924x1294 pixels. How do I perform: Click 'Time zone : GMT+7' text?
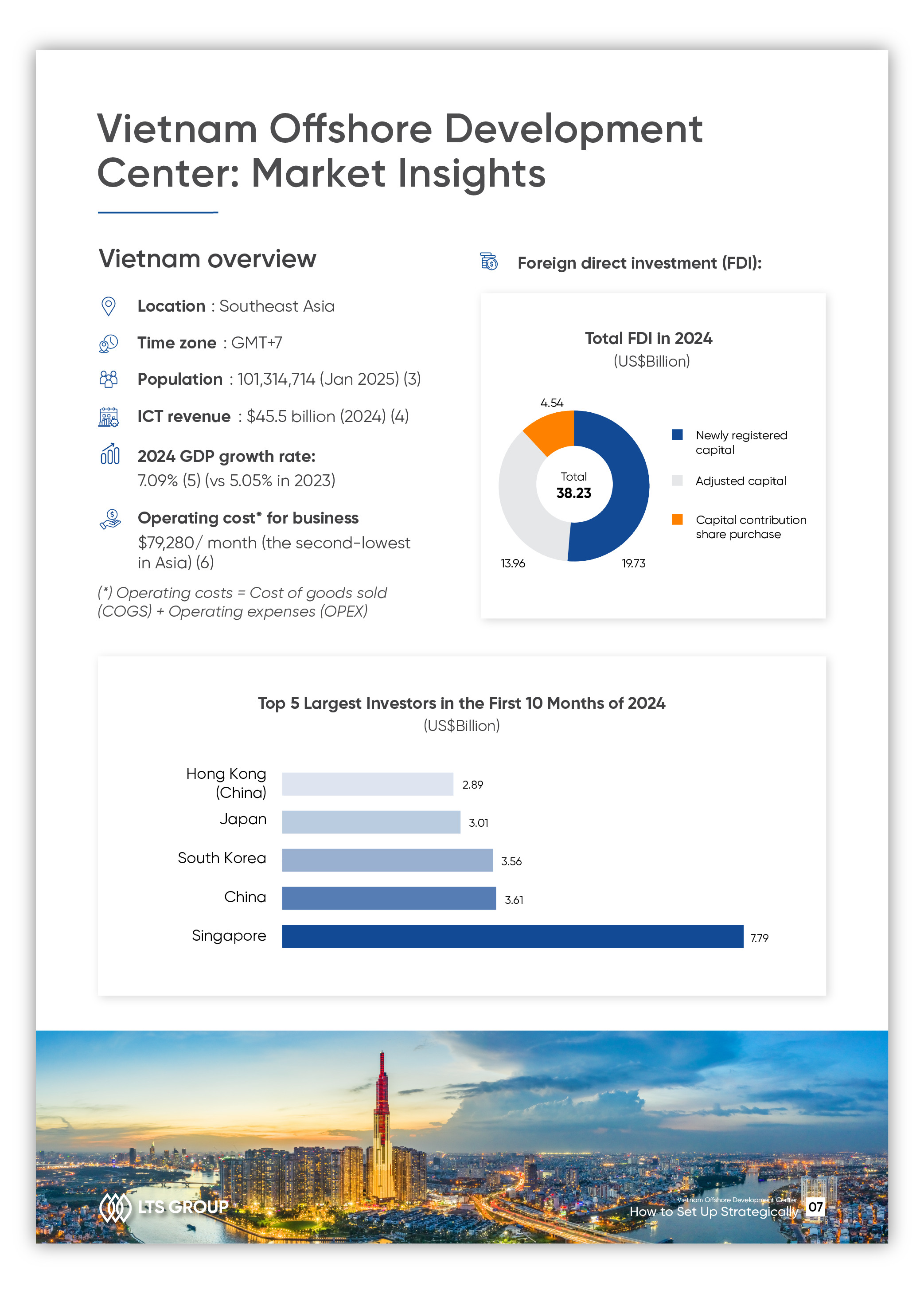[210, 343]
